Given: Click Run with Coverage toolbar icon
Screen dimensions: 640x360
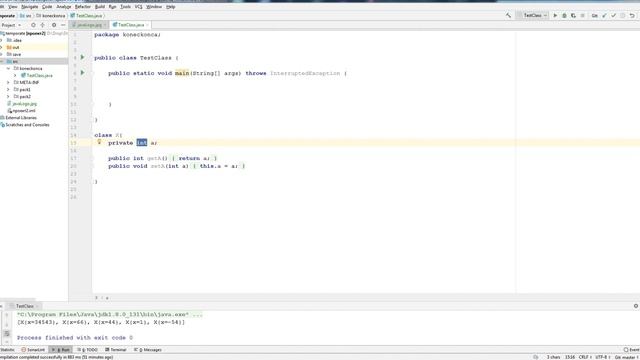Looking at the screenshot, I should point(573,16).
